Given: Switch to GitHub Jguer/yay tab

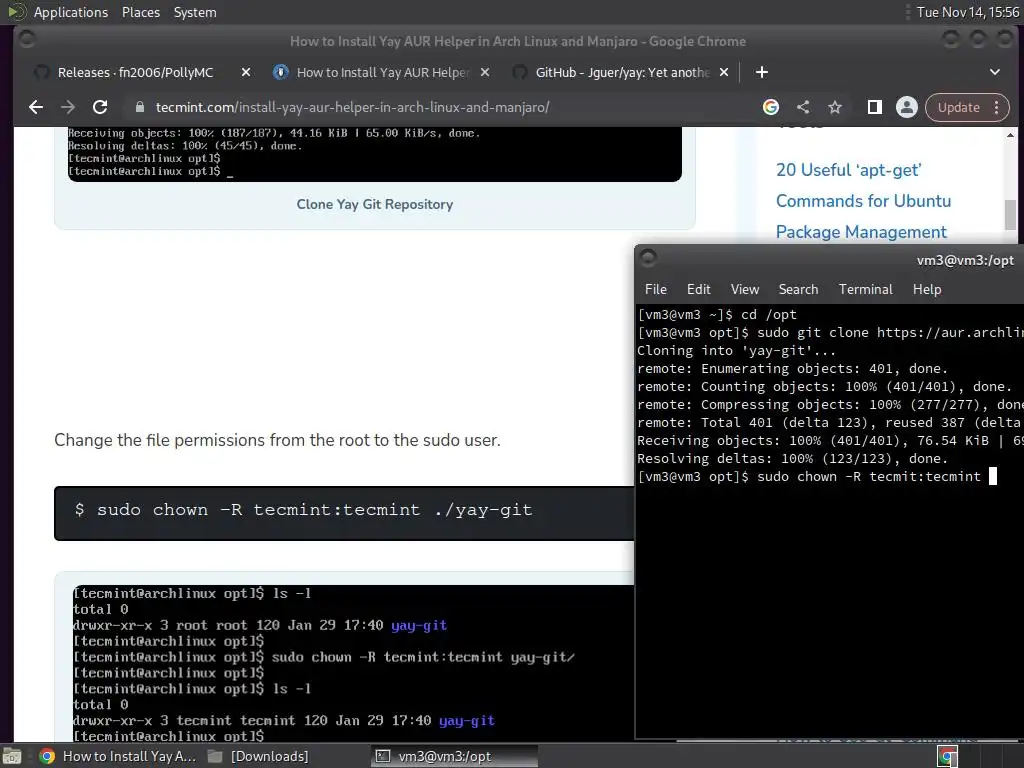Looking at the screenshot, I should coord(622,72).
